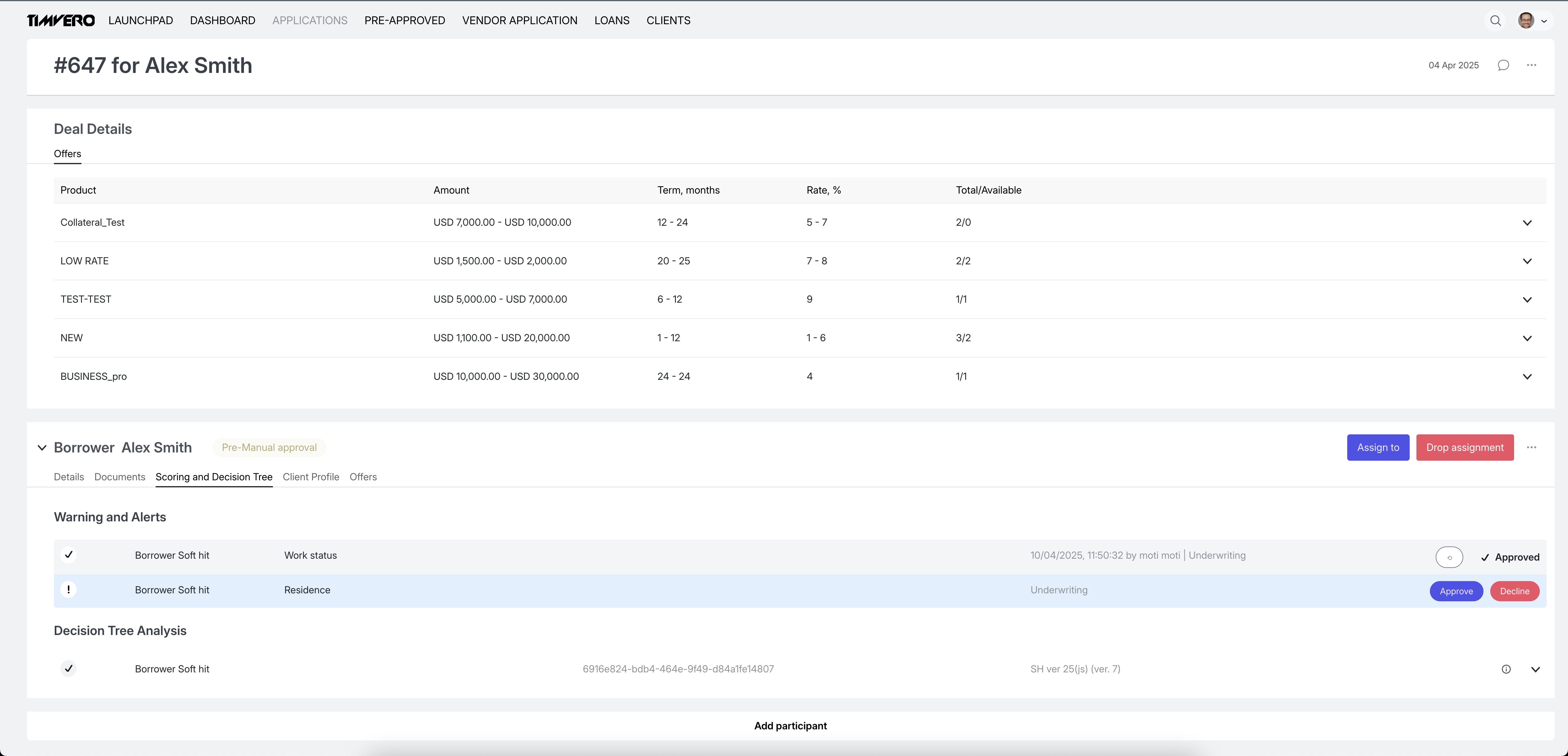This screenshot has width=1568, height=756.
Task: Collapse the Borrower Alex Smith section
Action: pyautogui.click(x=42, y=448)
